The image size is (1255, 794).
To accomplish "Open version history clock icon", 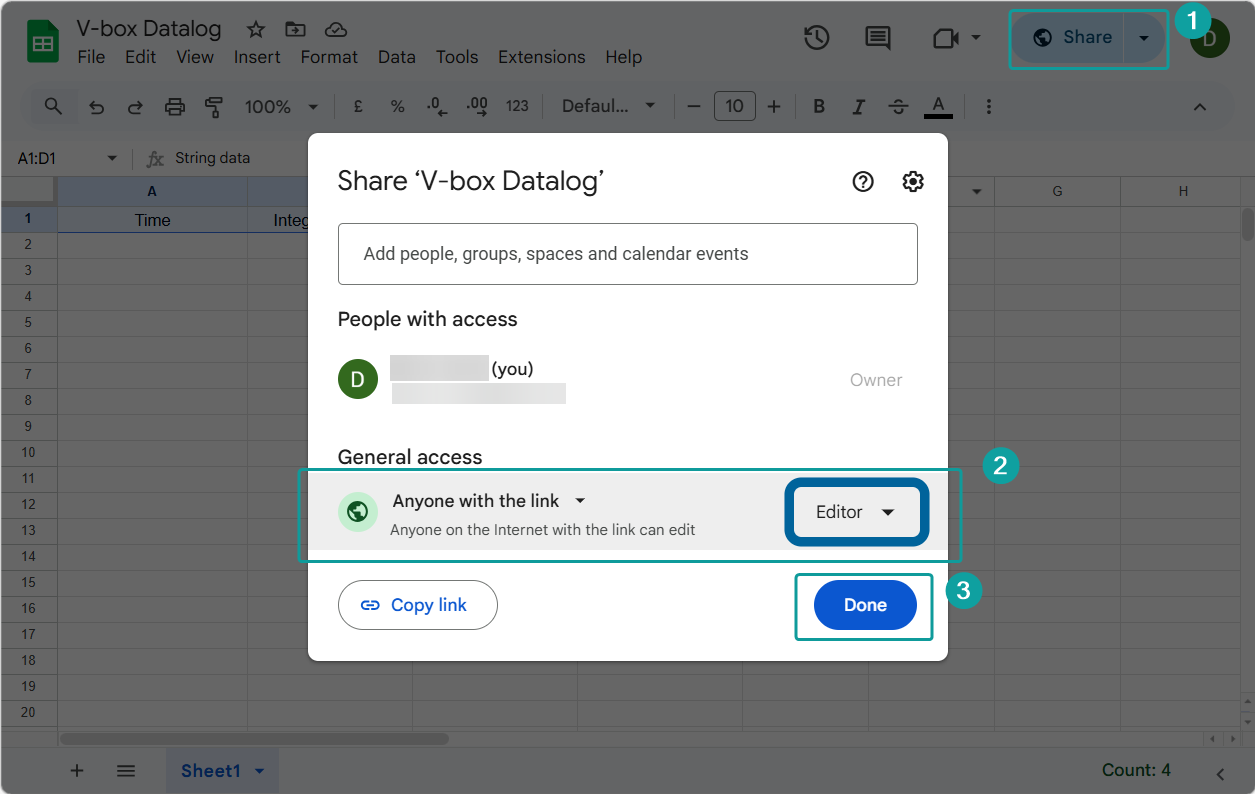I will pos(816,38).
